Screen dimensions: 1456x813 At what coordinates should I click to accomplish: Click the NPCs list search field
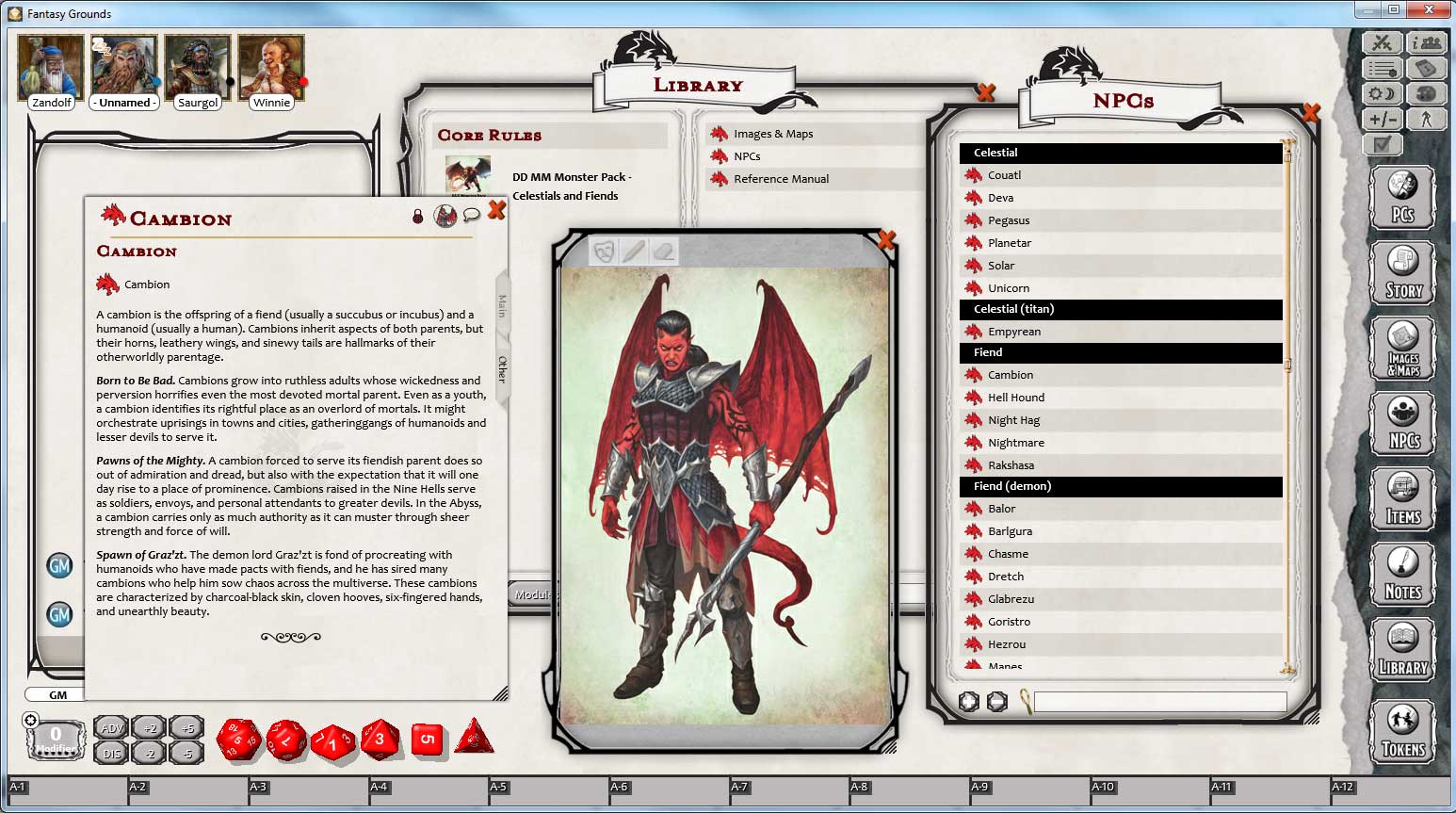pos(1159,702)
